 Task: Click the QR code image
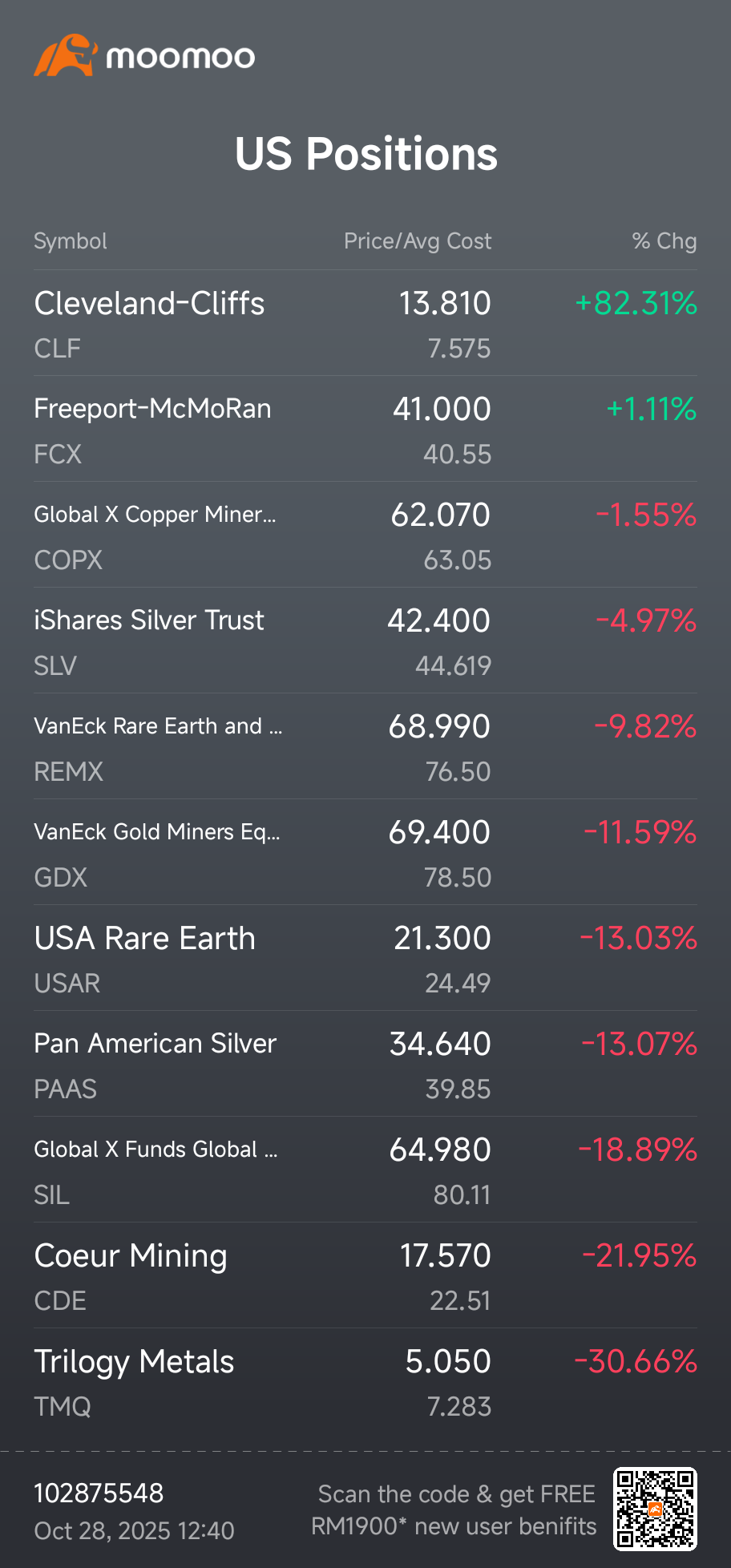tap(655, 1509)
